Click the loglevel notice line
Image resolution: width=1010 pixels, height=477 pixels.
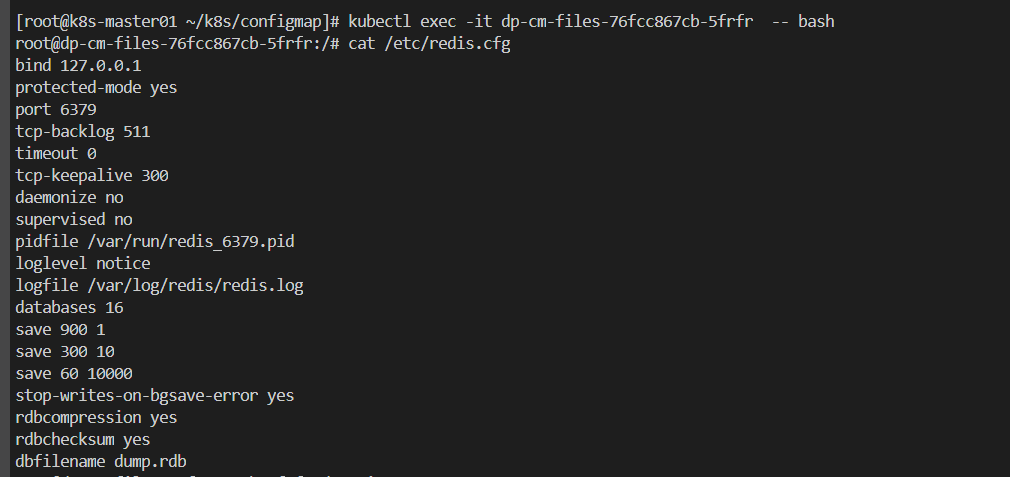83,263
